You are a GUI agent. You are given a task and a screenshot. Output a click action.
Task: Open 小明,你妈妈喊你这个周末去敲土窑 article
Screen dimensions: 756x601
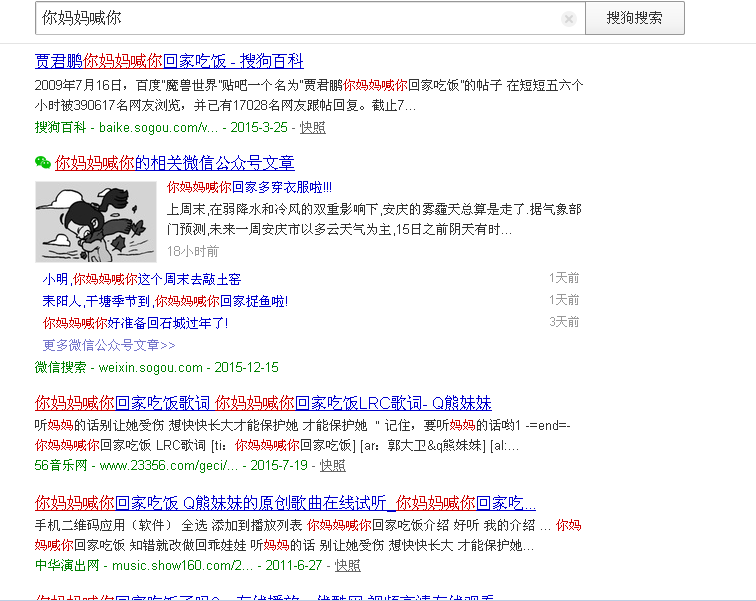(141, 279)
